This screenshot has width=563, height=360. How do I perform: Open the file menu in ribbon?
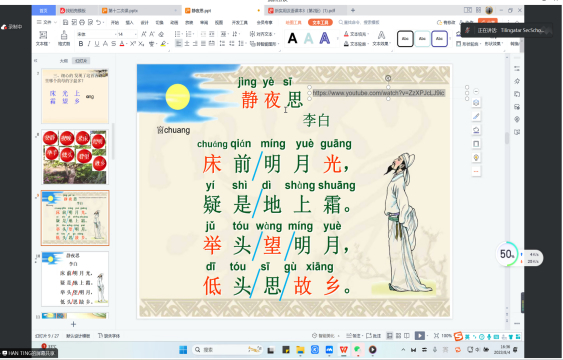(47, 22)
